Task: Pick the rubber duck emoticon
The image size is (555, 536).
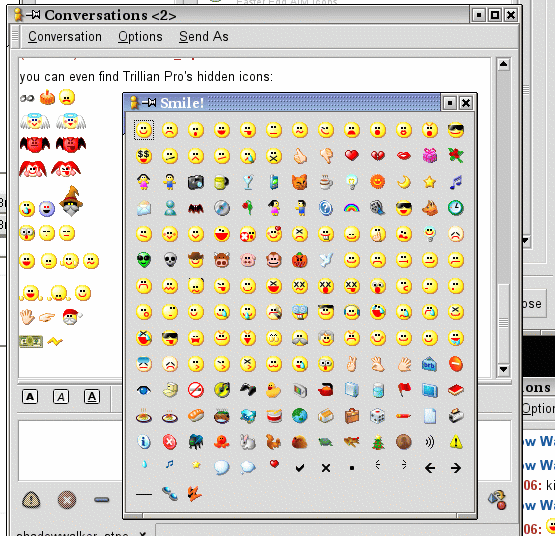Action: click(x=274, y=390)
